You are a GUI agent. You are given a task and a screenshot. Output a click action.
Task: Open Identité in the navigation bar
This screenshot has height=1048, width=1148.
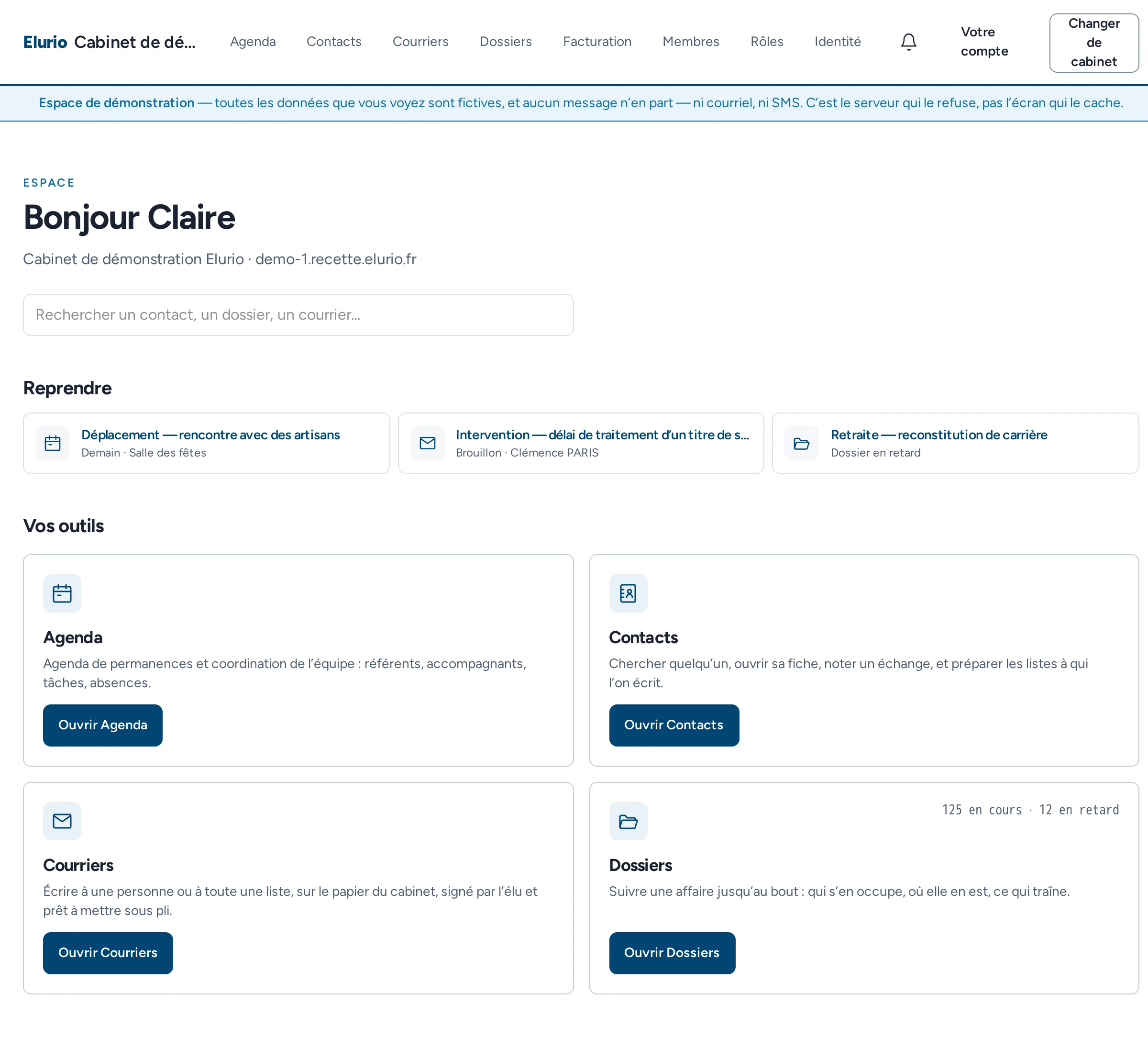(837, 42)
